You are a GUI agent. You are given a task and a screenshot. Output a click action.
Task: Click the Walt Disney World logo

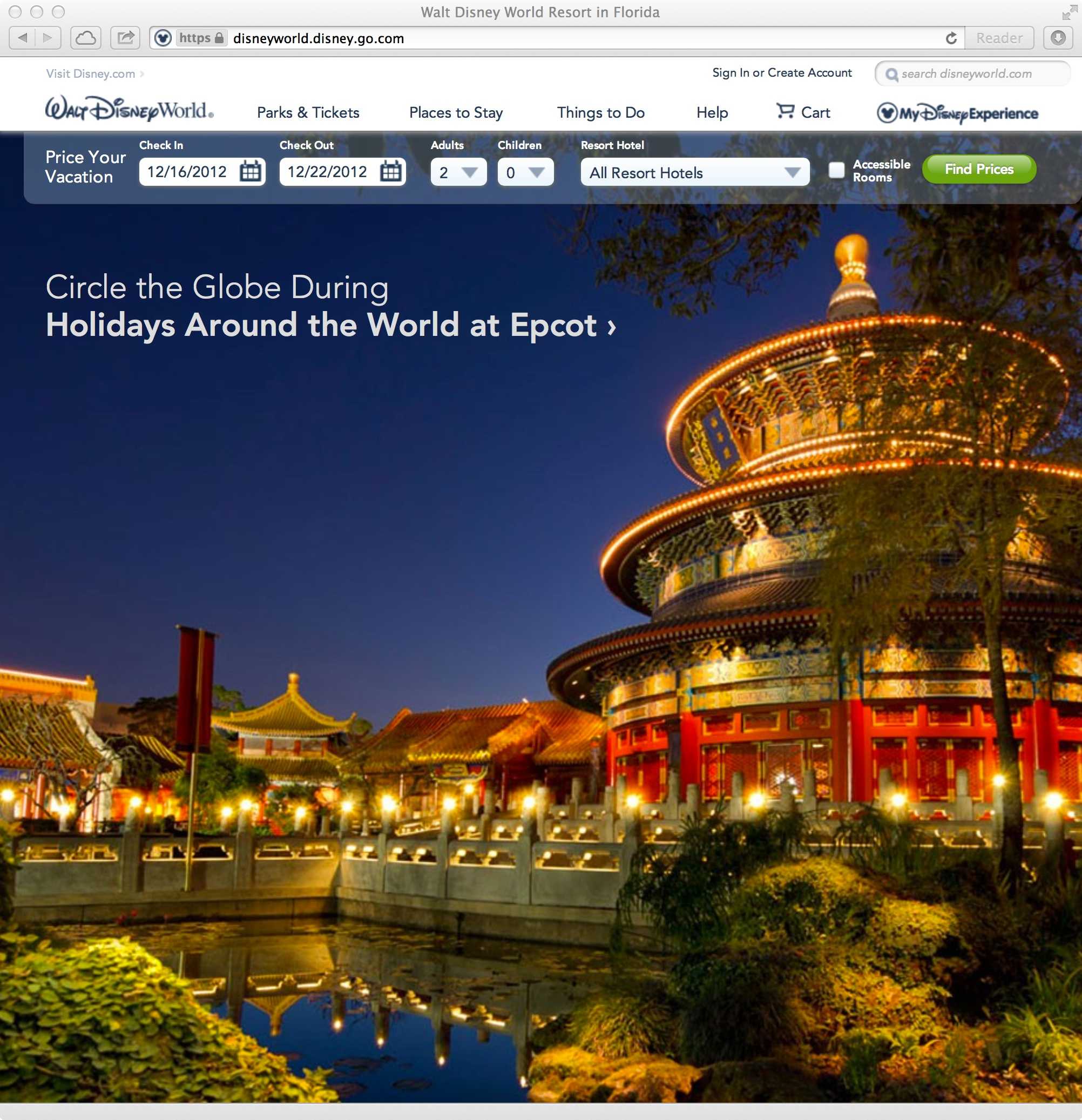(x=129, y=109)
